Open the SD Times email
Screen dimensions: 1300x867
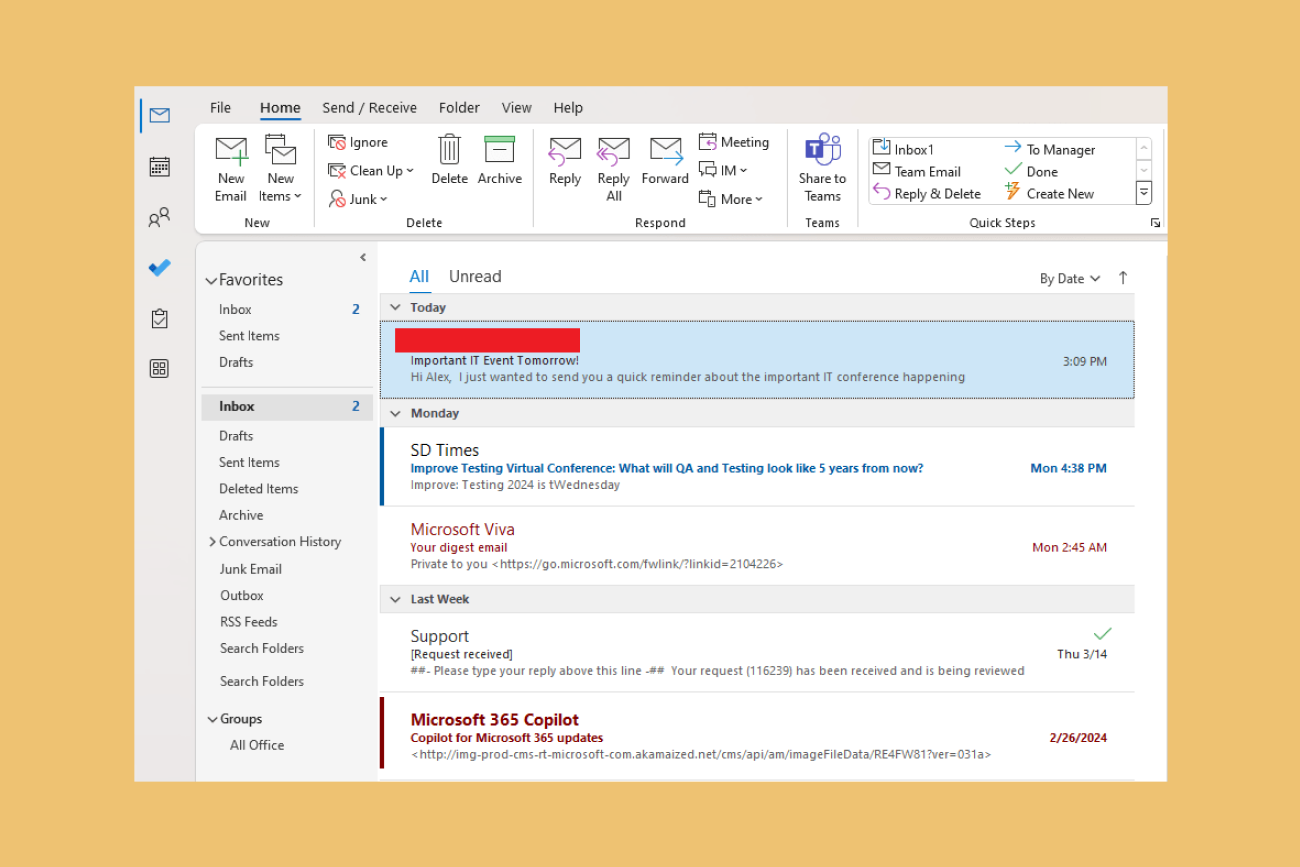pyautogui.click(x=758, y=467)
